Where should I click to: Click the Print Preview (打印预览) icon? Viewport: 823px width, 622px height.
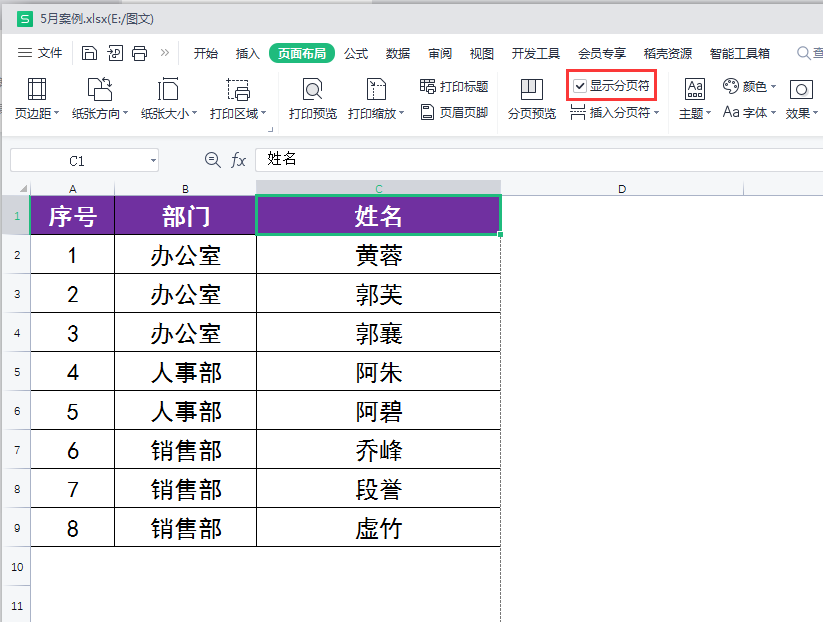pyautogui.click(x=312, y=91)
